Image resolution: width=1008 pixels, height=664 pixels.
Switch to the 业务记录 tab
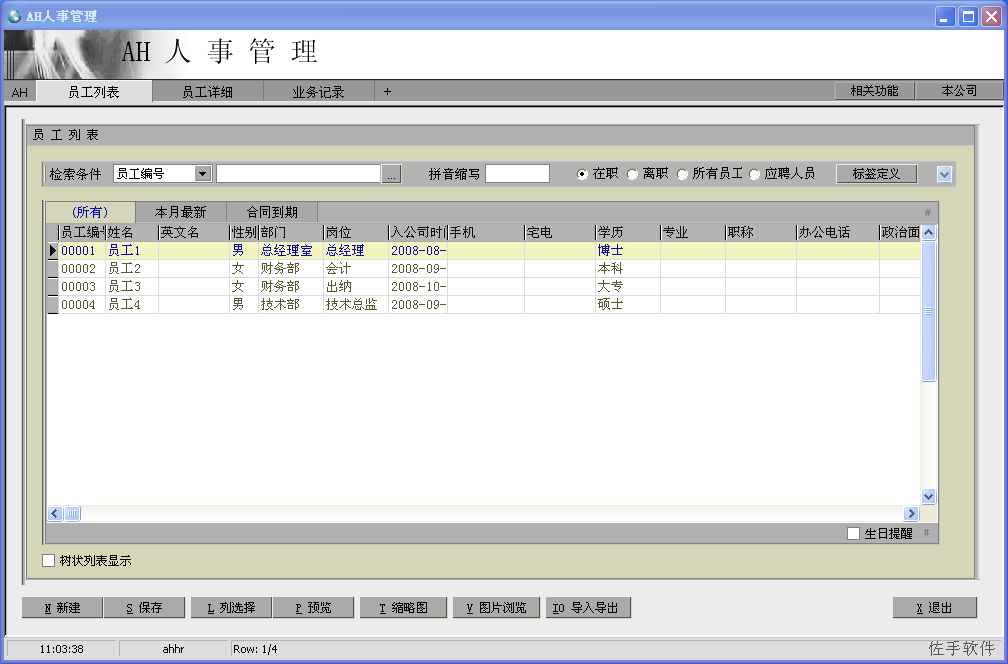coord(318,92)
